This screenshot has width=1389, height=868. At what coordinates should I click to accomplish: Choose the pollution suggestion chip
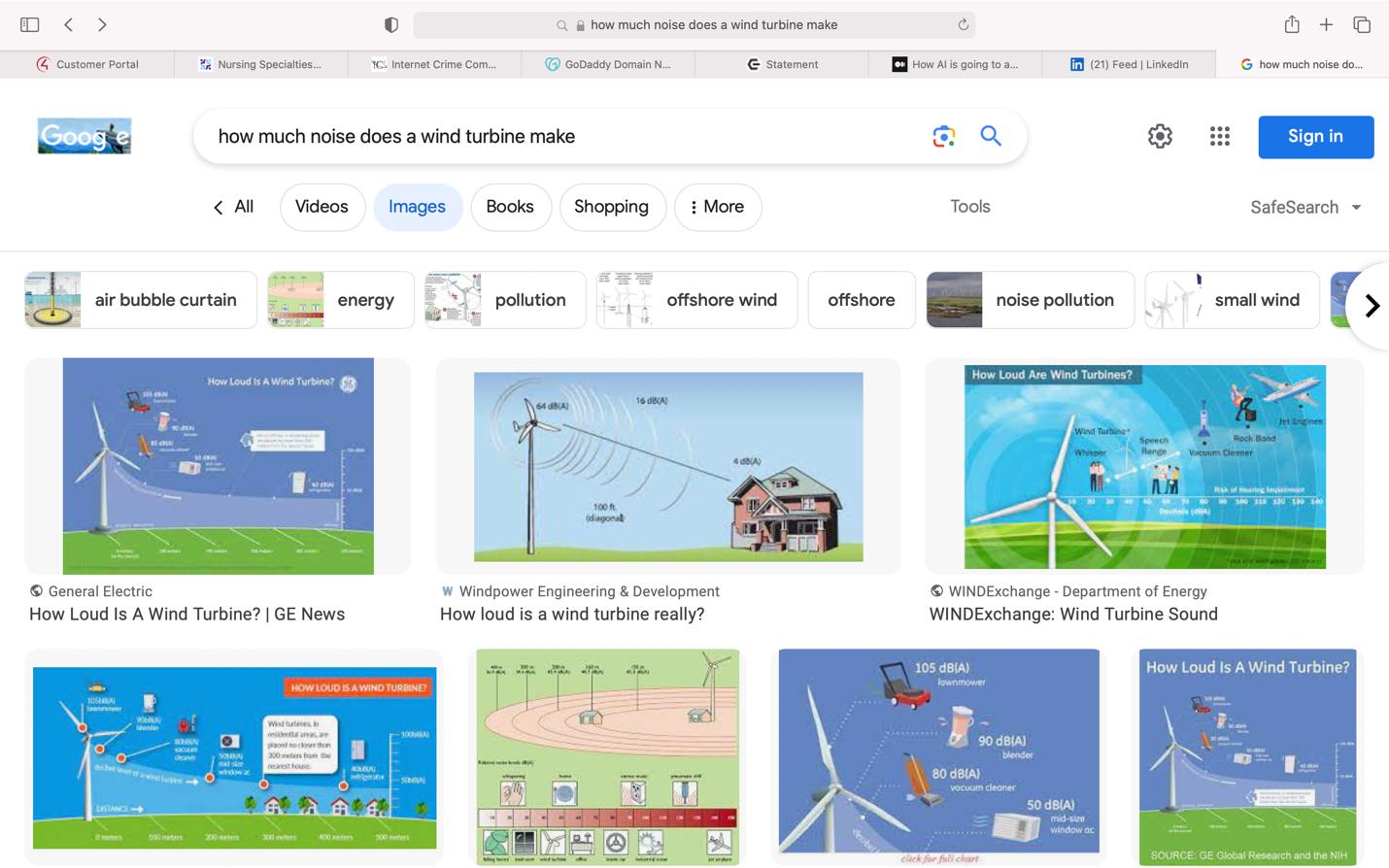[x=505, y=300]
